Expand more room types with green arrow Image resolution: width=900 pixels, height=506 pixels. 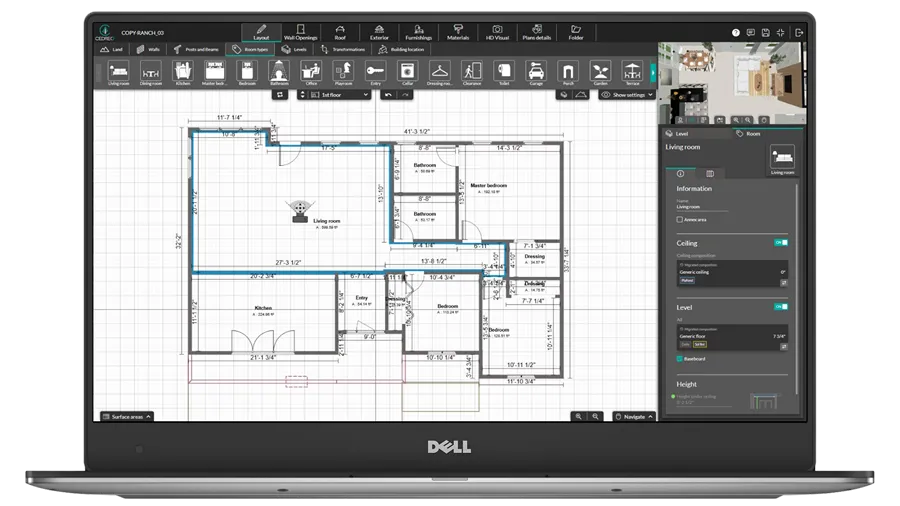[653, 73]
